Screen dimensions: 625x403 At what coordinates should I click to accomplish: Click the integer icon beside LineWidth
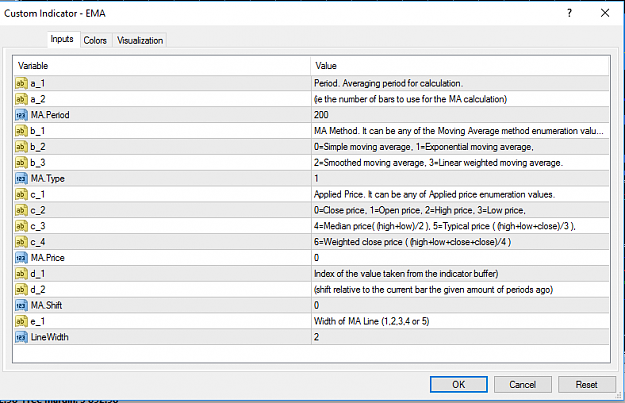pos(21,337)
